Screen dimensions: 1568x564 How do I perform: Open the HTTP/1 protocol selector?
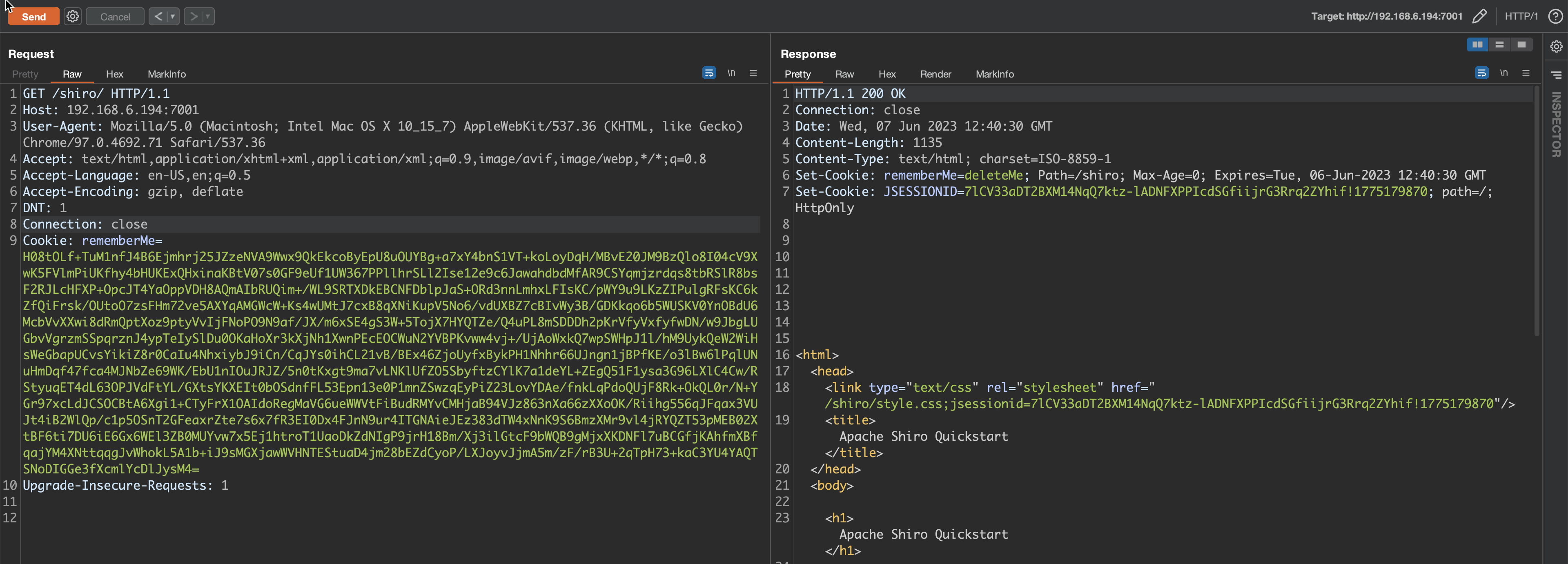[1521, 16]
